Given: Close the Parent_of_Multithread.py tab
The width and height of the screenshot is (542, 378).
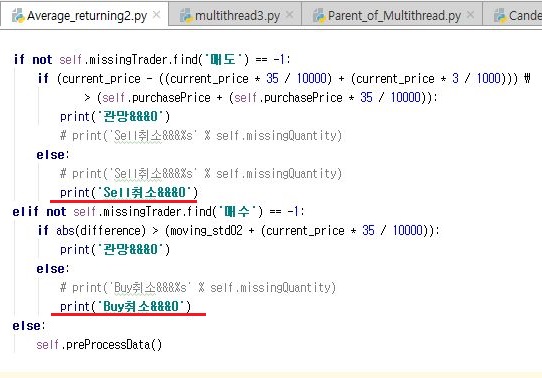Looking at the screenshot, I should click(x=470, y=15).
